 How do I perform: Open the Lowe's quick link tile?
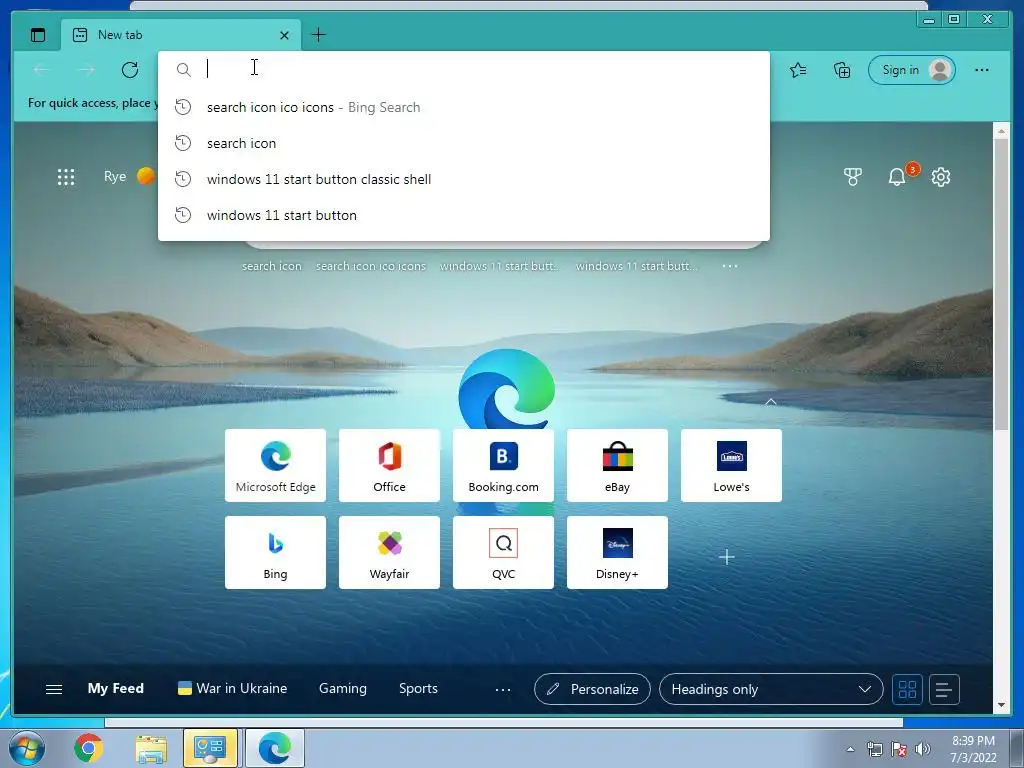pos(731,466)
